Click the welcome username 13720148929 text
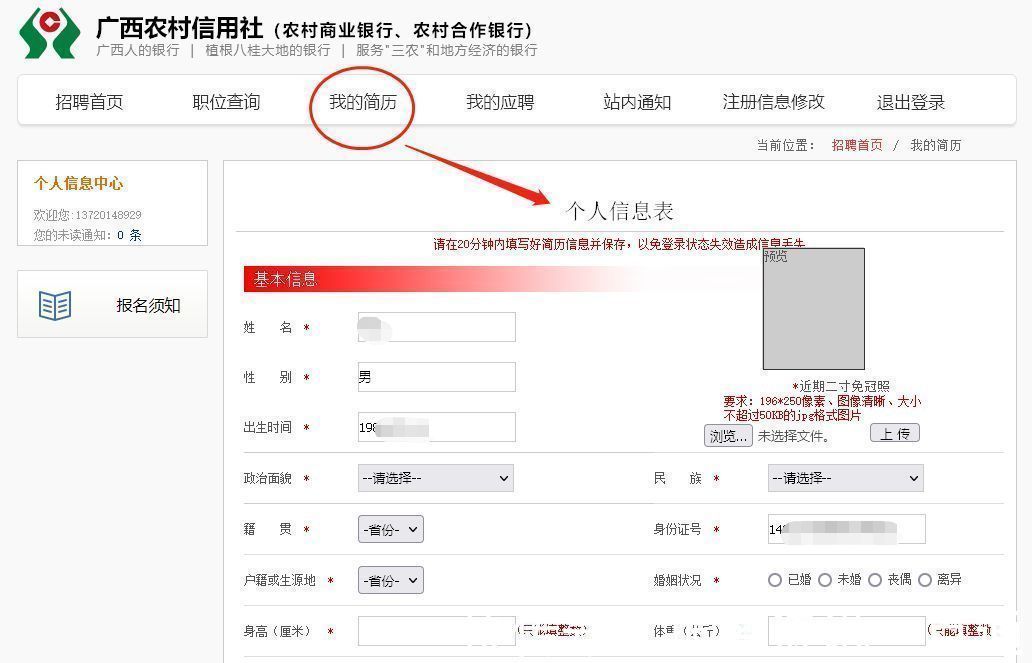The image size is (1032, 663). pos(109,215)
